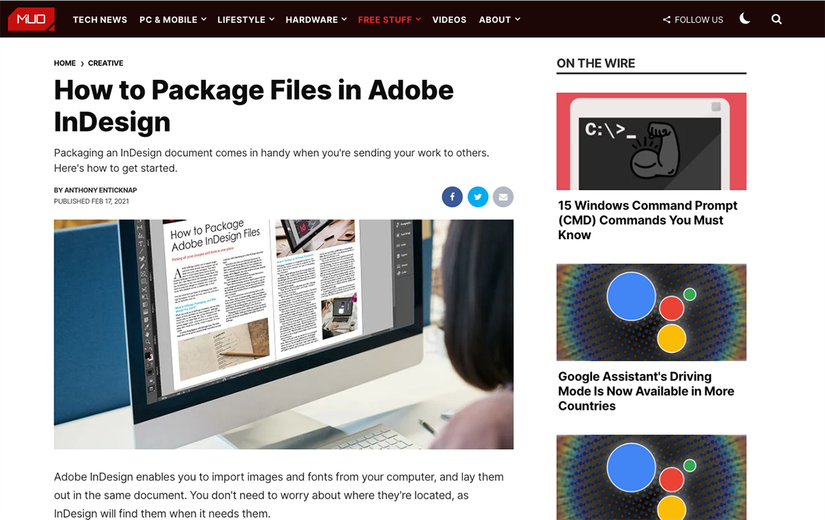The width and height of the screenshot is (825, 520).
Task: Expand the Free Stuff dropdown
Action: tap(389, 19)
